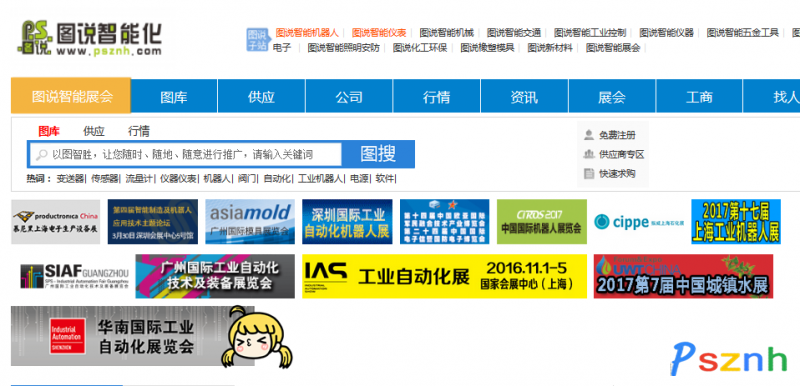This screenshot has height=386, width=800.
Task: Click the 快速求购 document icon
Action: point(589,173)
